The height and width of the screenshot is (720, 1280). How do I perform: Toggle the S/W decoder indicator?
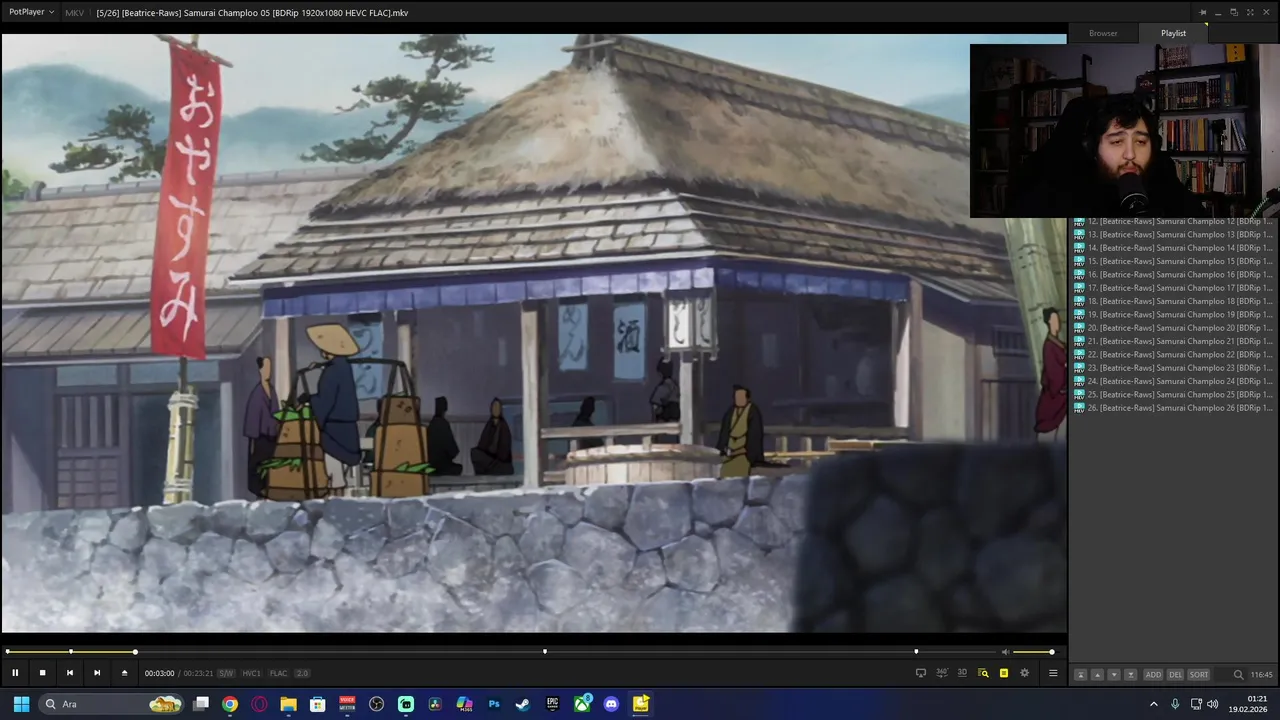(226, 673)
